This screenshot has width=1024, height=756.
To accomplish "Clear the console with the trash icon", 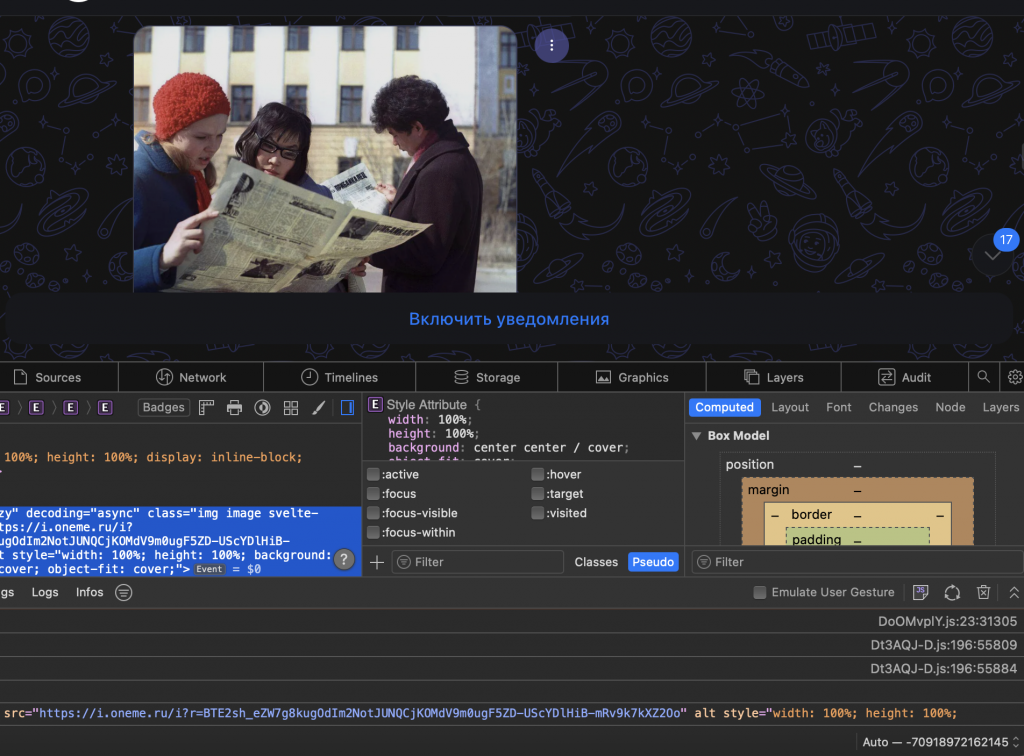I will pyautogui.click(x=983, y=592).
